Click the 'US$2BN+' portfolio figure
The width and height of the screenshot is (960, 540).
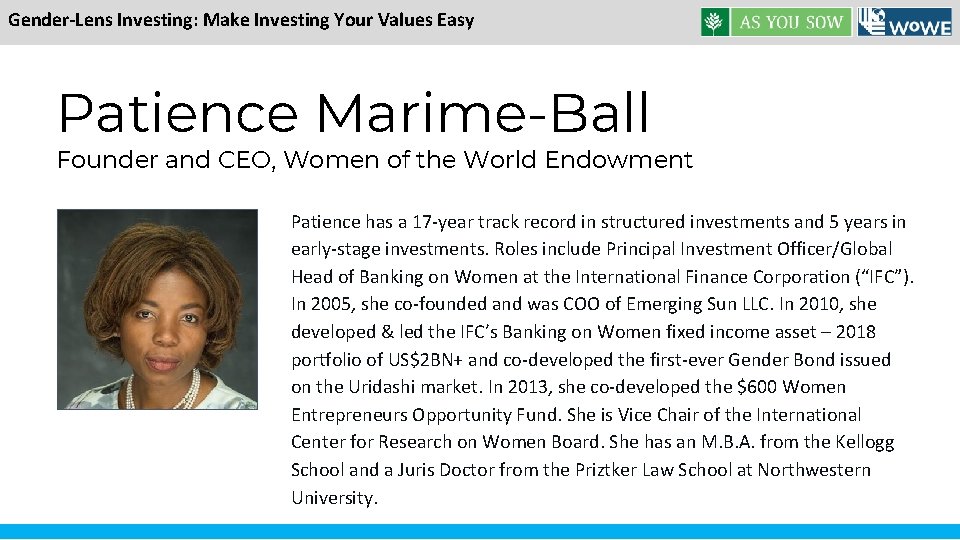(425, 359)
